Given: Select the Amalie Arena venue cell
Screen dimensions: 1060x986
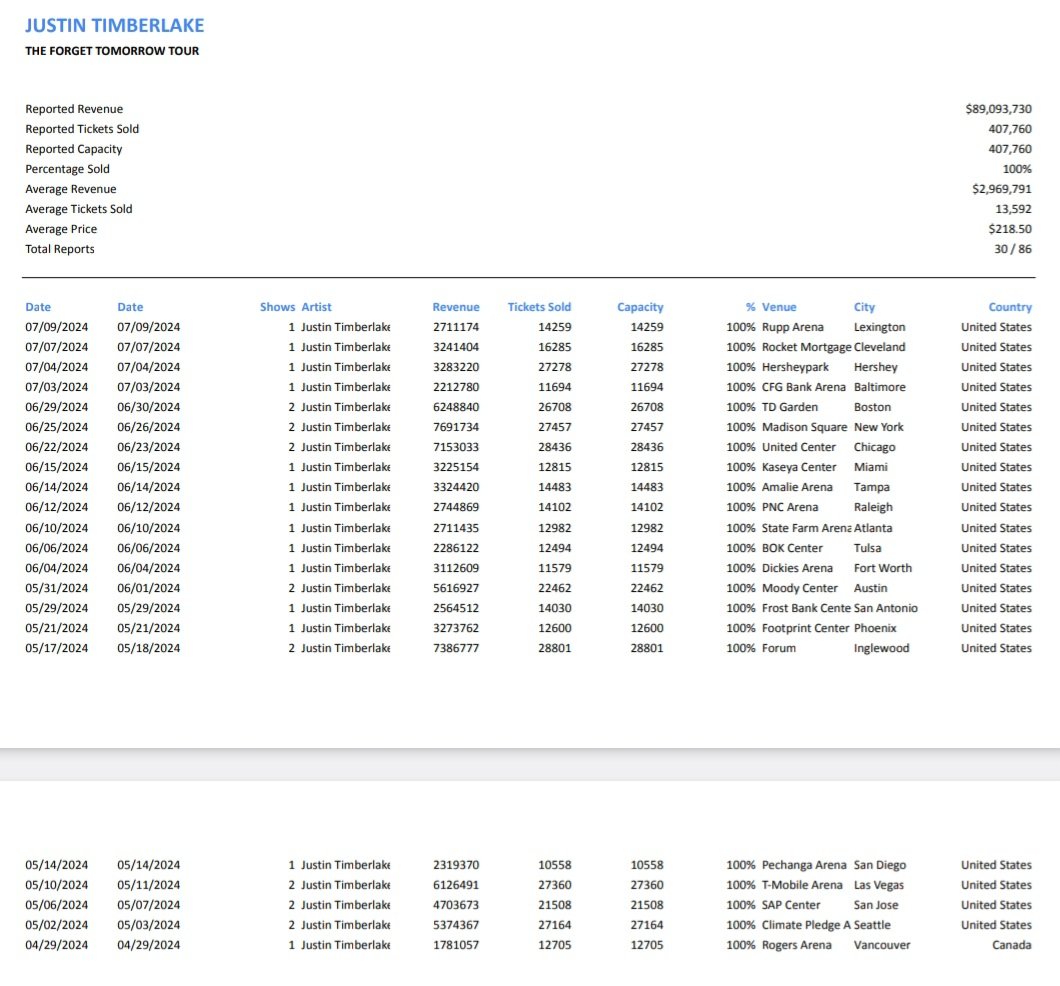Looking at the screenshot, I should point(797,487).
